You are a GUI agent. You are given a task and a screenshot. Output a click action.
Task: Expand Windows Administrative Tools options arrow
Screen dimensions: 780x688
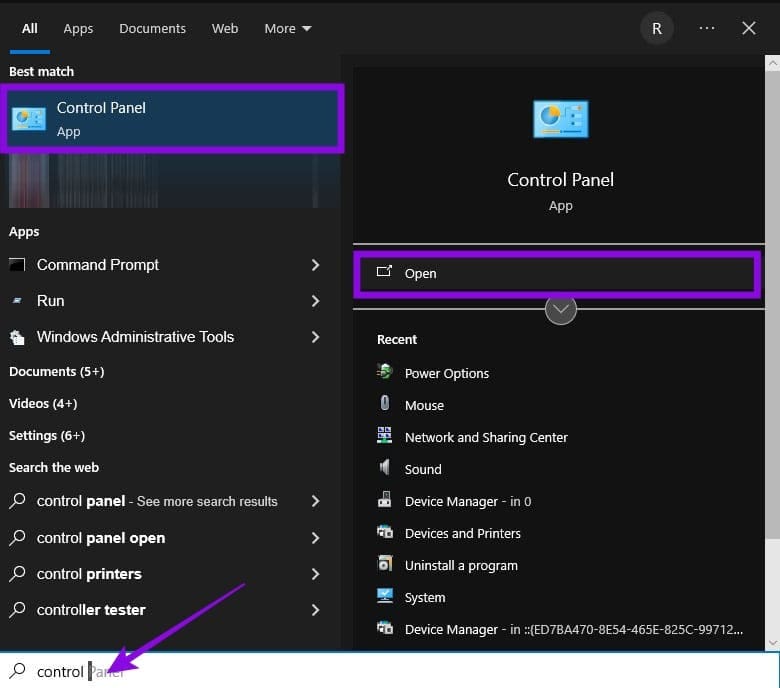pyautogui.click(x=315, y=337)
